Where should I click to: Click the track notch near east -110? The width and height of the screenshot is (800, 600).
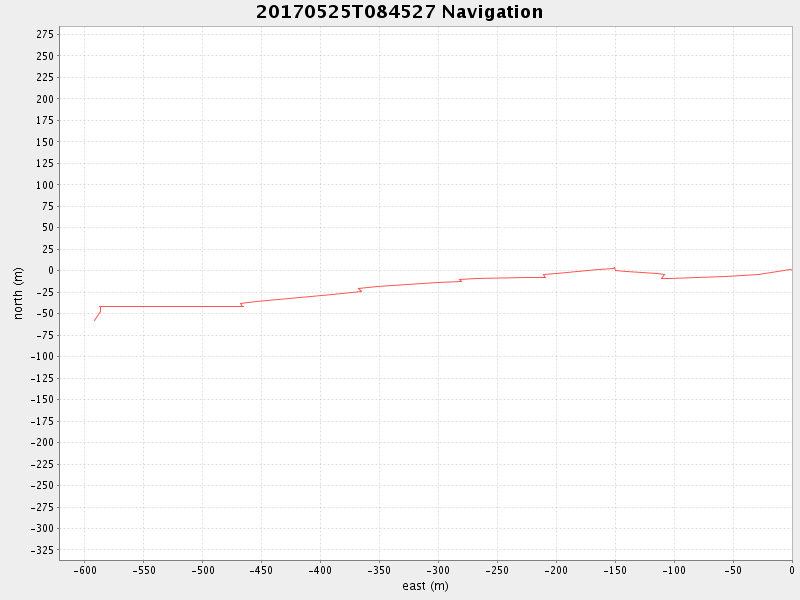click(x=662, y=276)
